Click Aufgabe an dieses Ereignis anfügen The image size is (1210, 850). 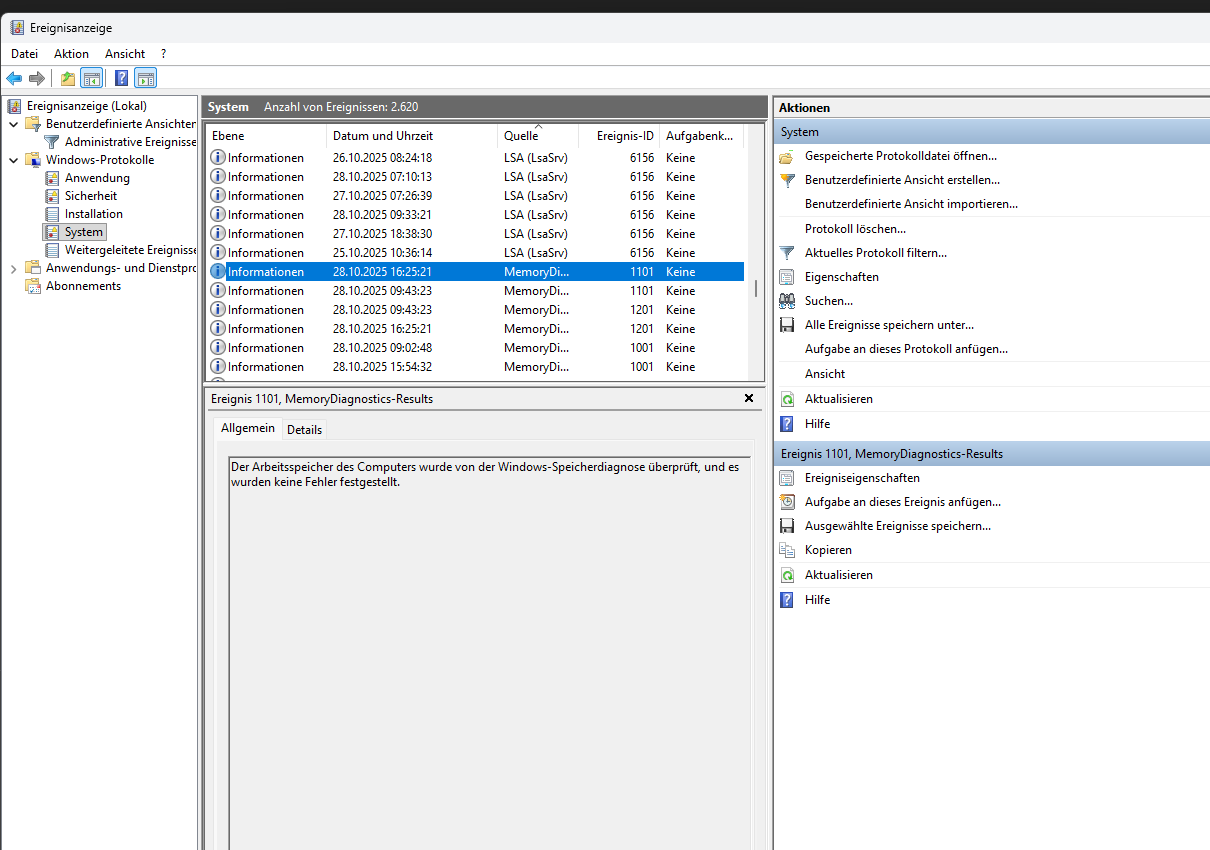coord(903,502)
